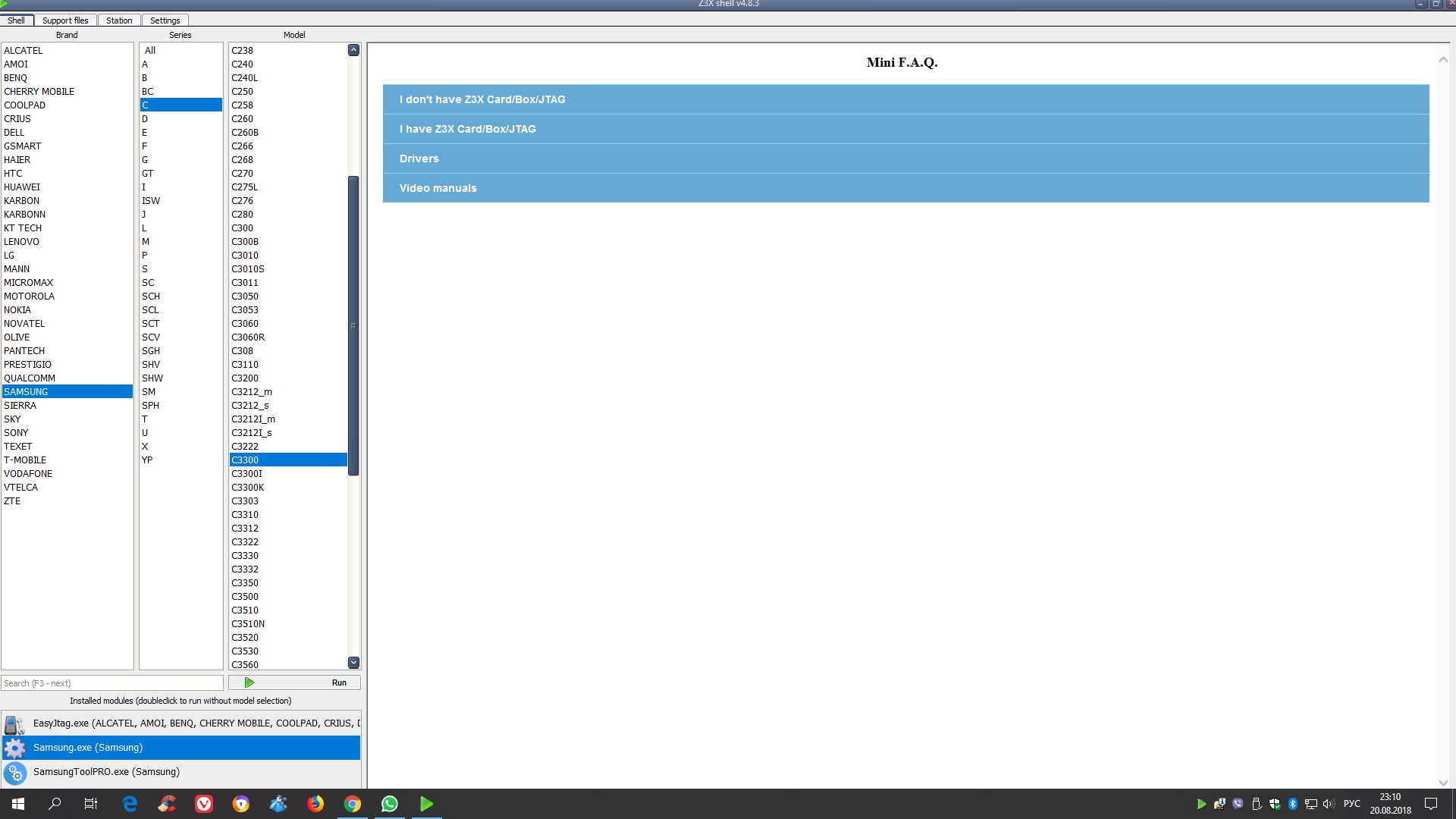This screenshot has height=819, width=1456.
Task: Open volume control in system tray
Action: pyautogui.click(x=1329, y=804)
